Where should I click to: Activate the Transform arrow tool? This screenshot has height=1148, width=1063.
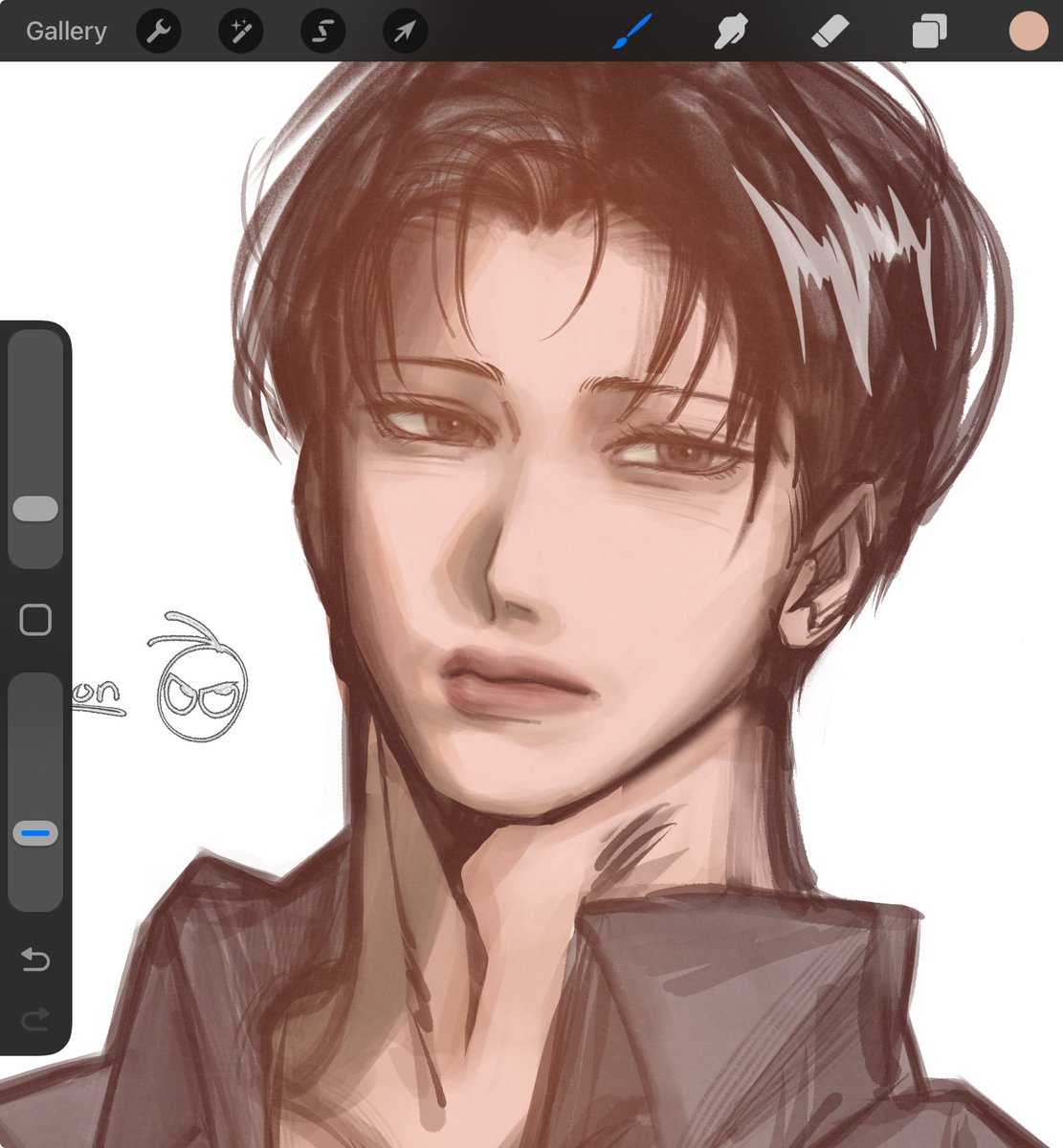tap(406, 32)
